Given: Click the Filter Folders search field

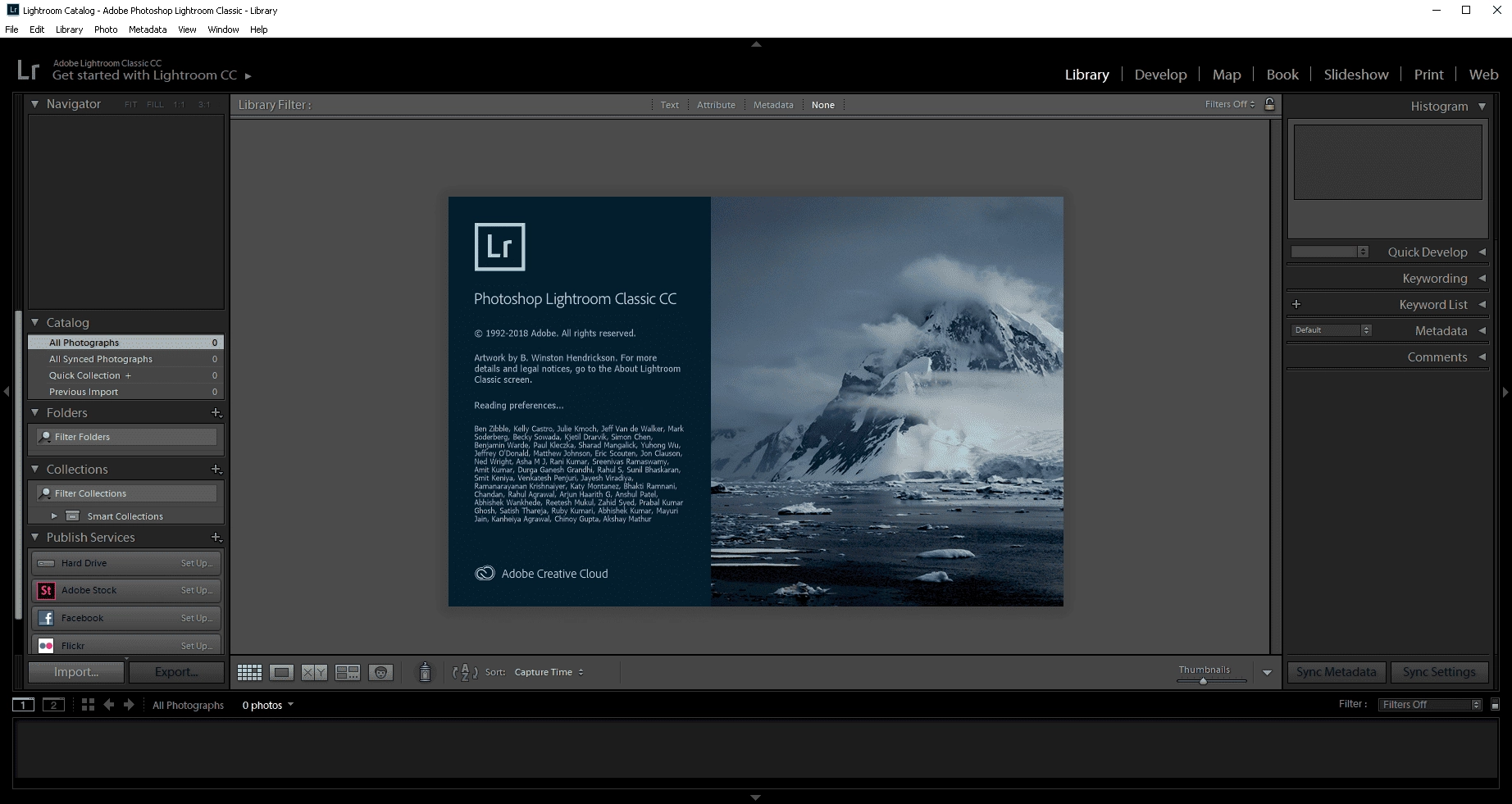Looking at the screenshot, I should point(127,437).
